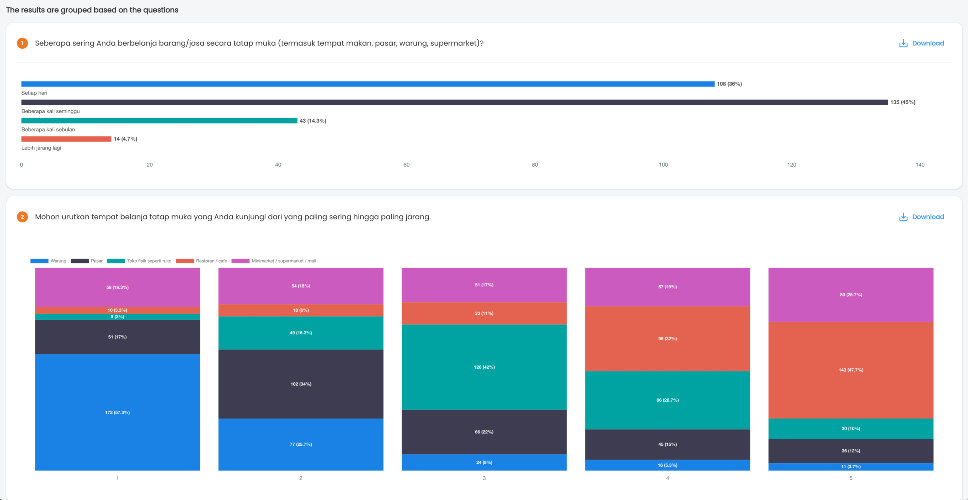The width and height of the screenshot is (968, 500).
Task: Click the '14 (4.7%)' bar value label
Action: coord(125,140)
